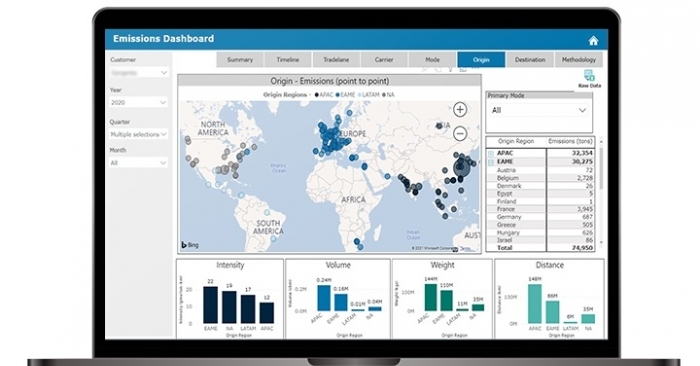Switch to the Mode tab

pos(432,59)
